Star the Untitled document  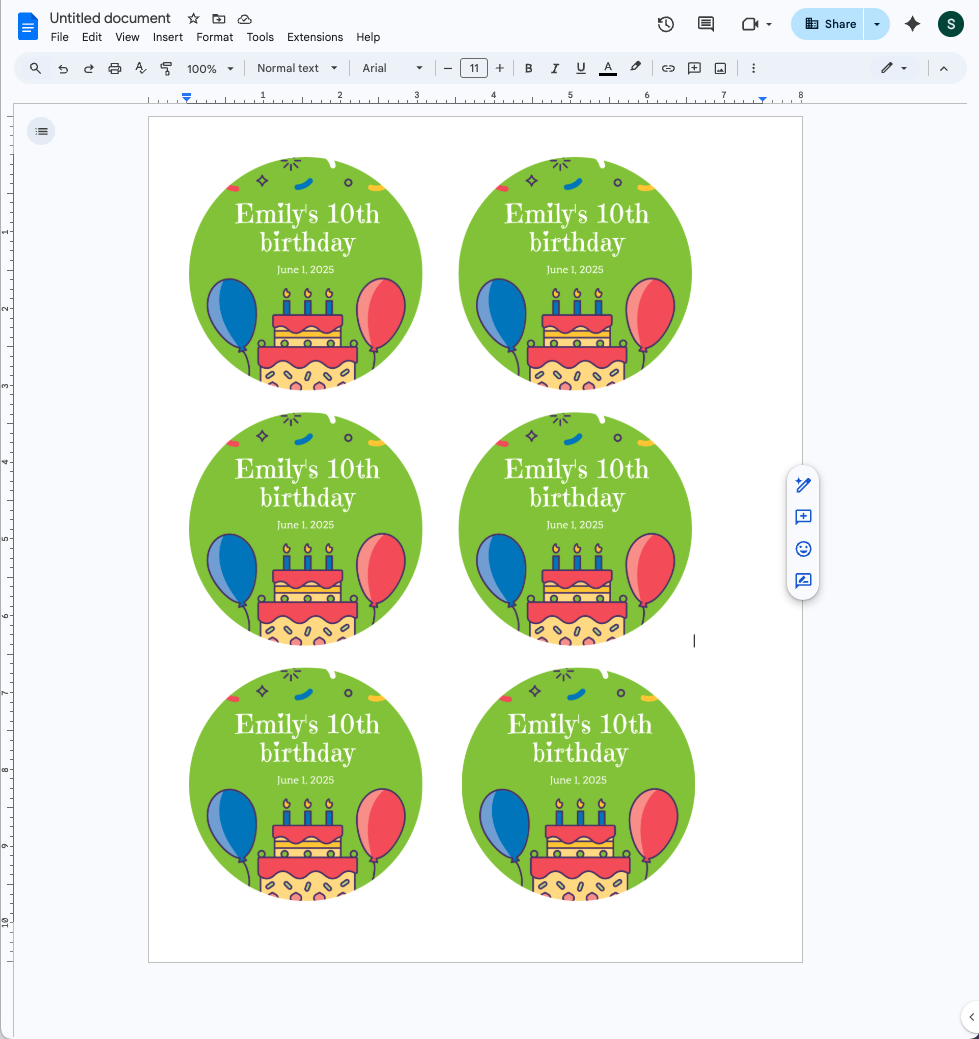[193, 18]
